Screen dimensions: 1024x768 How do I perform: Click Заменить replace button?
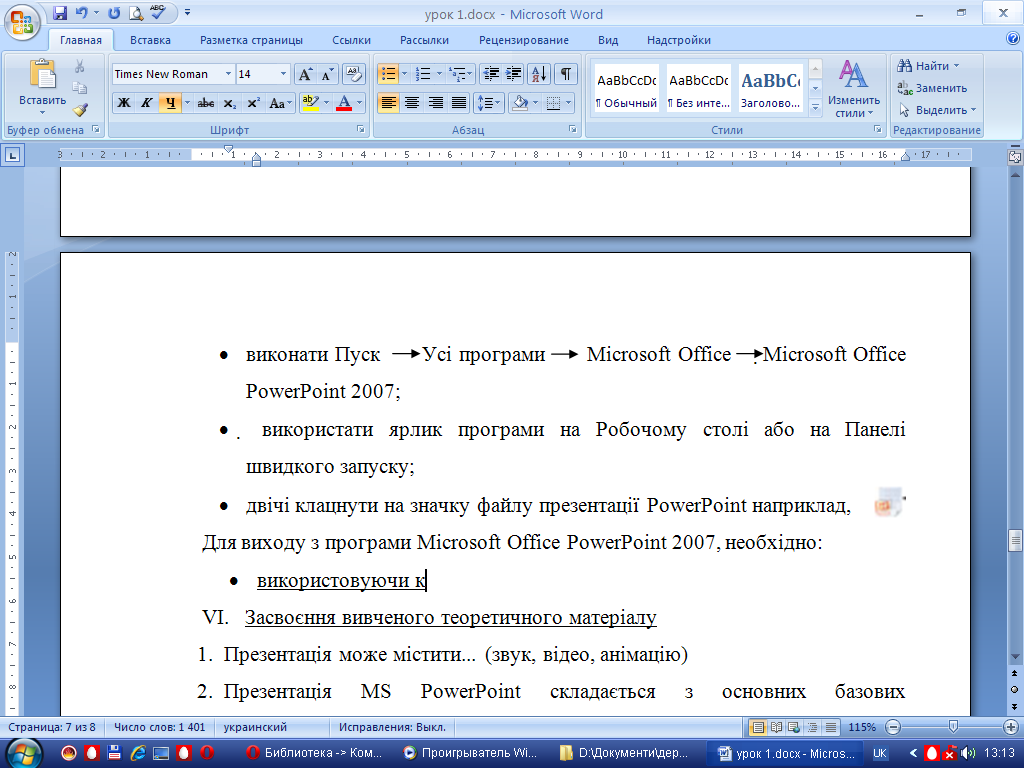pos(933,88)
